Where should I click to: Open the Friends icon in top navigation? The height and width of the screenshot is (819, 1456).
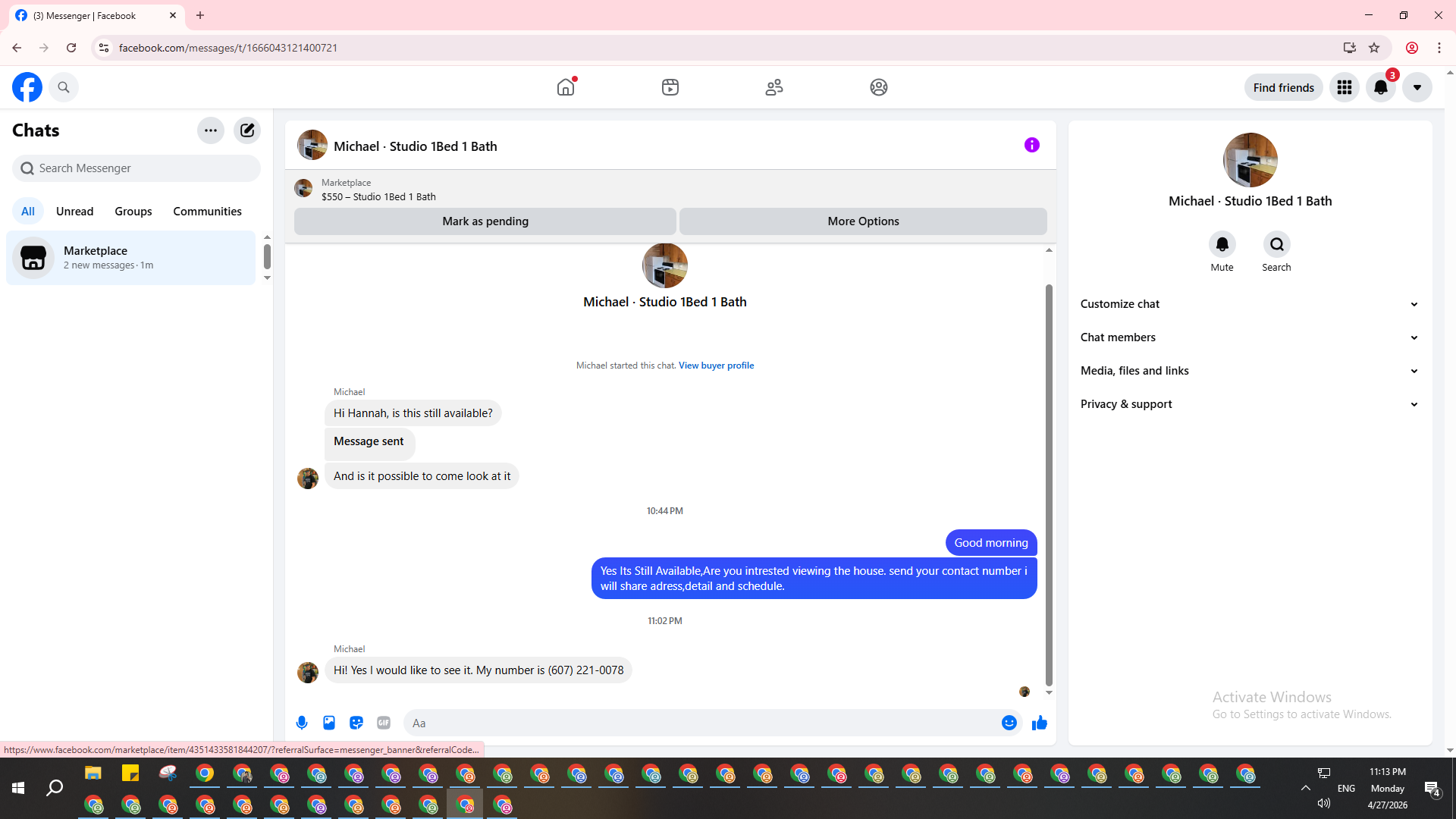774,87
